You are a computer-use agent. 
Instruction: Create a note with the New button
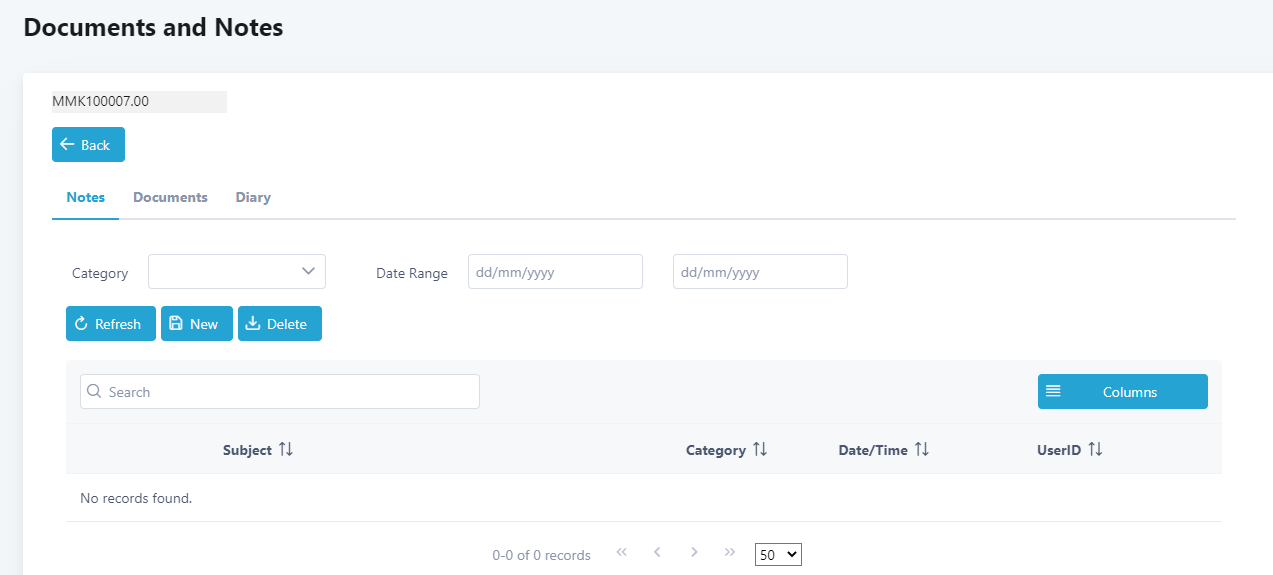196,324
